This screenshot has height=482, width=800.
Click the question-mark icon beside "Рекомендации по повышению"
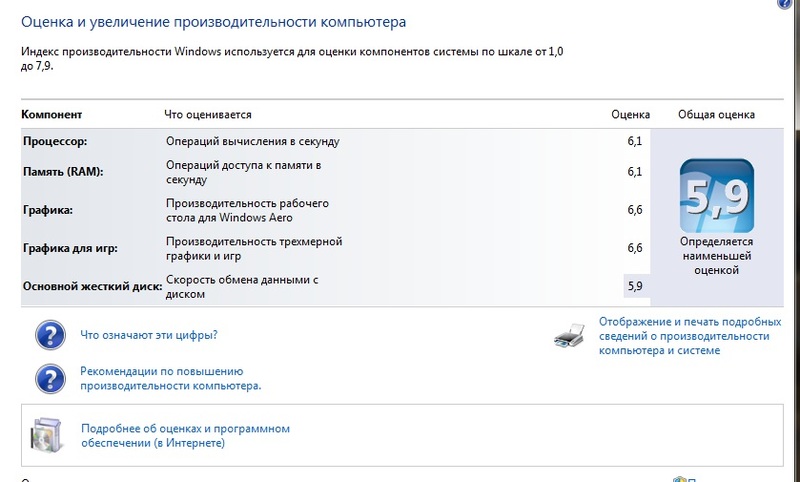49,378
